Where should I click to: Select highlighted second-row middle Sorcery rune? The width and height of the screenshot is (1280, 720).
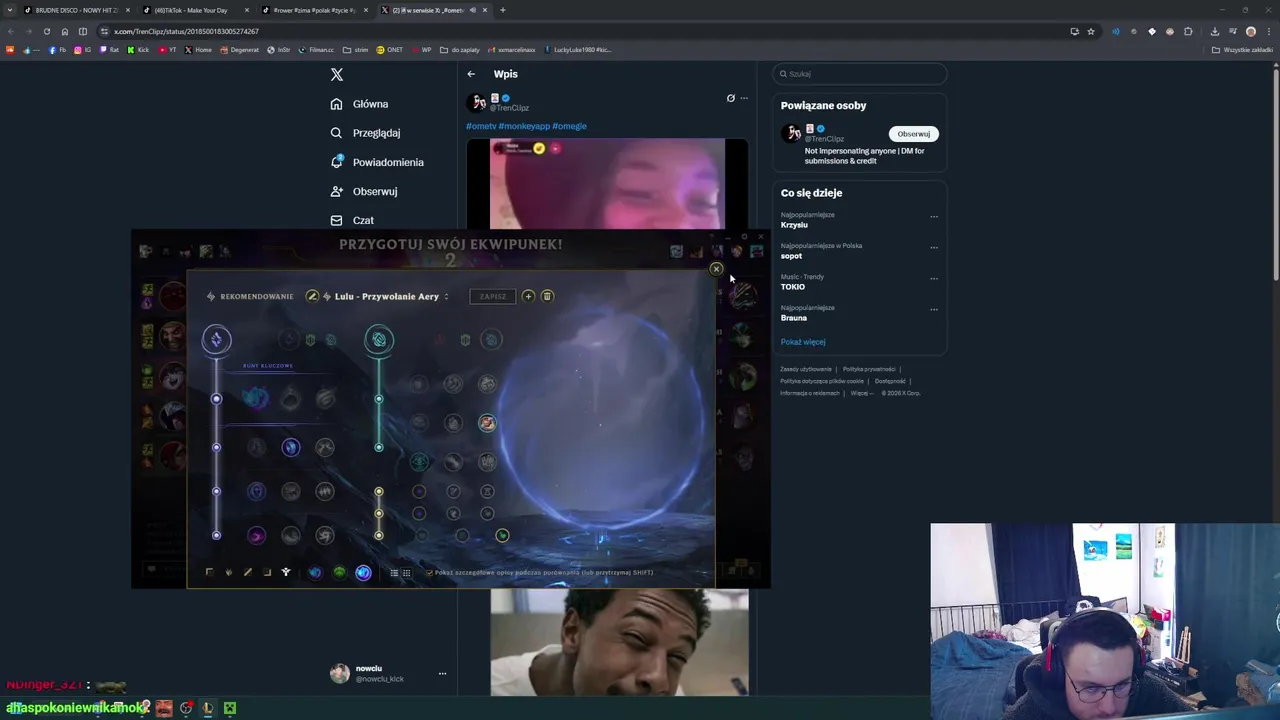click(290, 447)
